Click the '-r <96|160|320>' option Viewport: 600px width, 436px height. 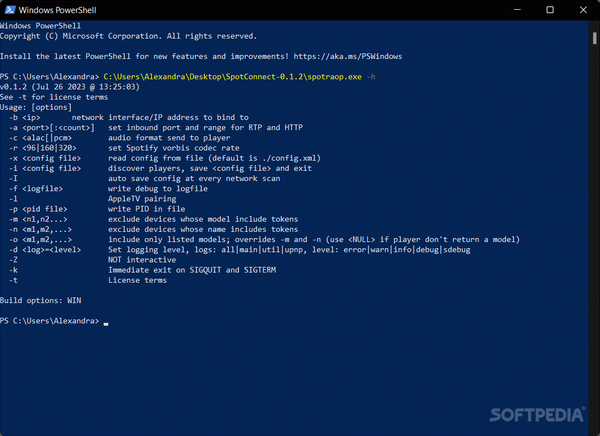click(42, 148)
